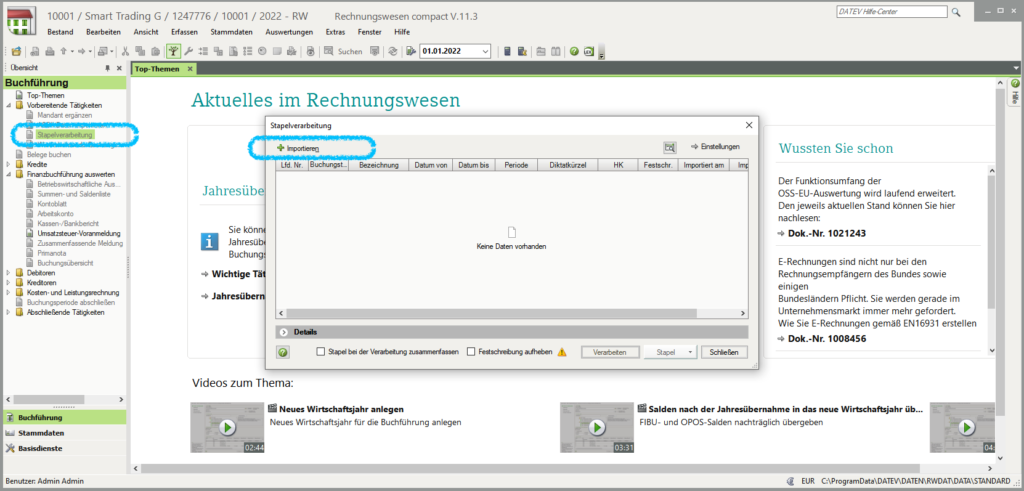Screen dimensions: 1024x491
Task: Click the green tree overview icon in toolbar
Action: [x=173, y=51]
